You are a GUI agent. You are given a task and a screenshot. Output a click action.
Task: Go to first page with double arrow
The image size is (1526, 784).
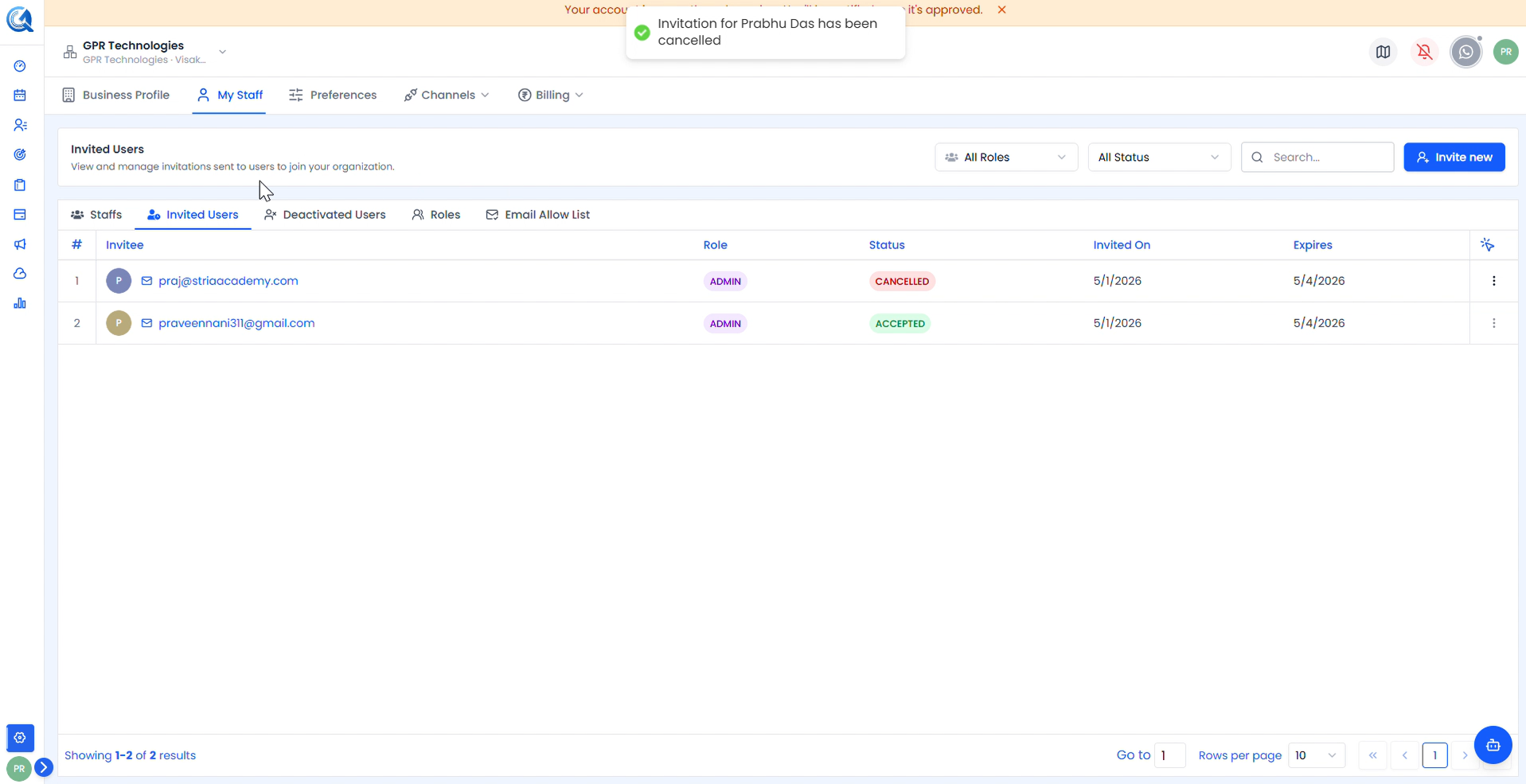coord(1373,755)
